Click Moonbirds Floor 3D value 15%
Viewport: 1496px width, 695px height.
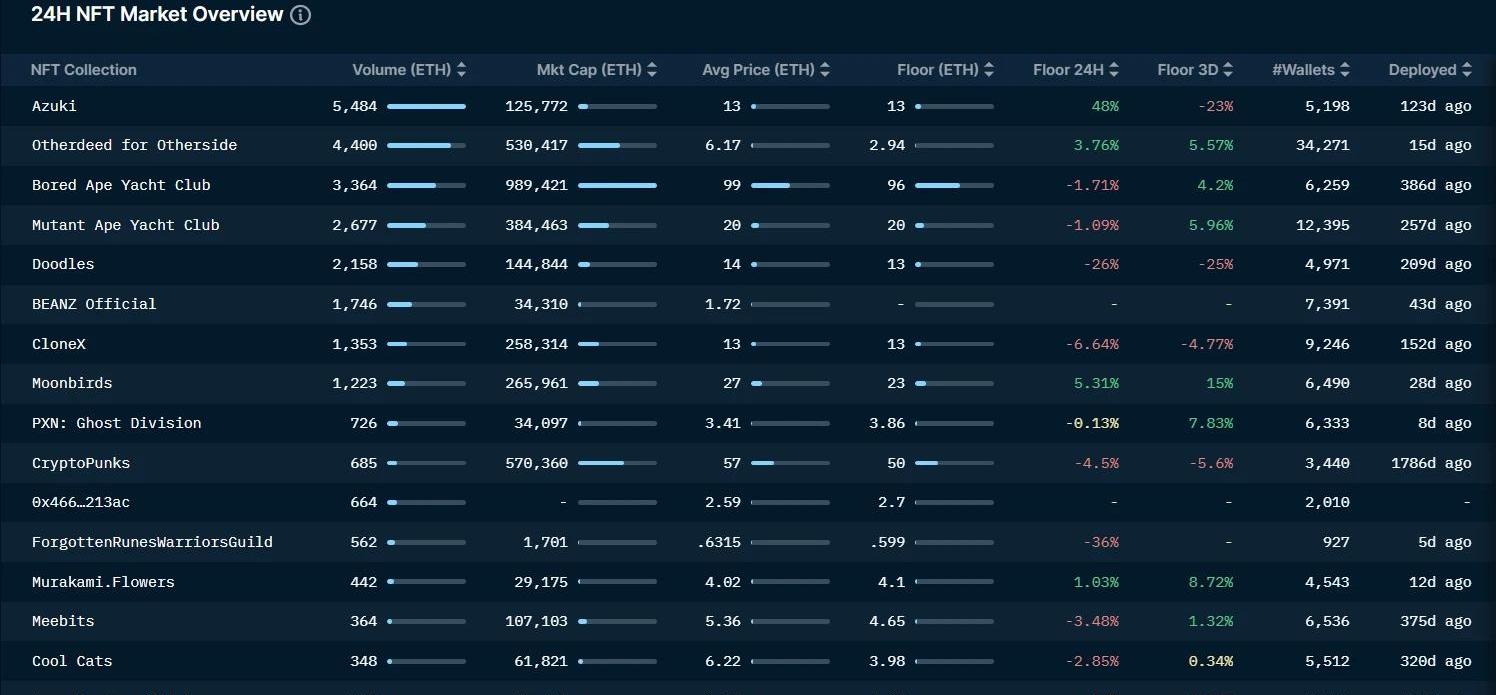(x=1220, y=383)
